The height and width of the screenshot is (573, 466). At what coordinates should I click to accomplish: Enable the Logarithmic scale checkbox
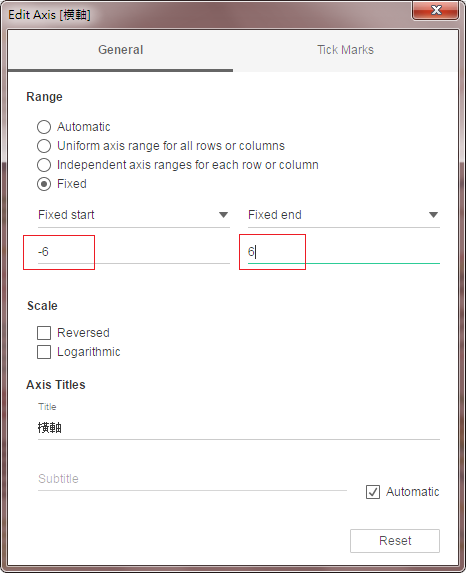point(44,352)
